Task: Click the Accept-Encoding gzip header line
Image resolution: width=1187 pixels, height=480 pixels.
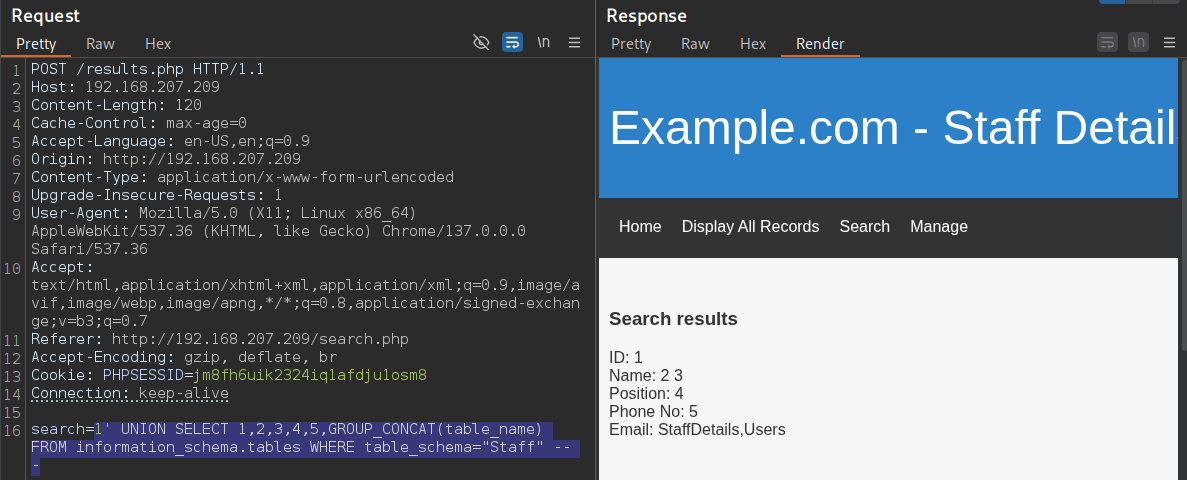Action: click(184, 357)
